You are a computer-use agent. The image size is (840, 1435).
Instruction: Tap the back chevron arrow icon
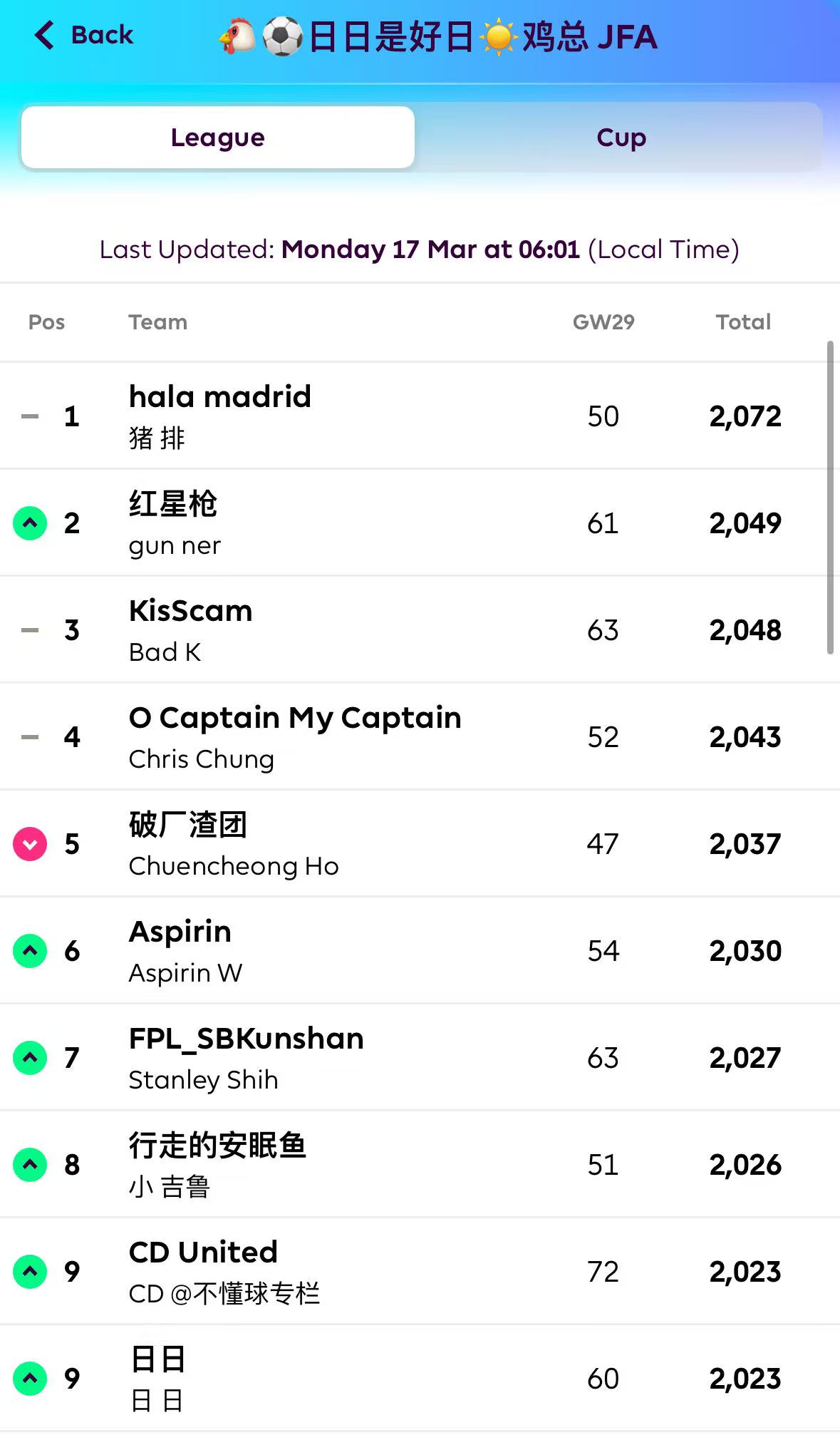pos(44,35)
